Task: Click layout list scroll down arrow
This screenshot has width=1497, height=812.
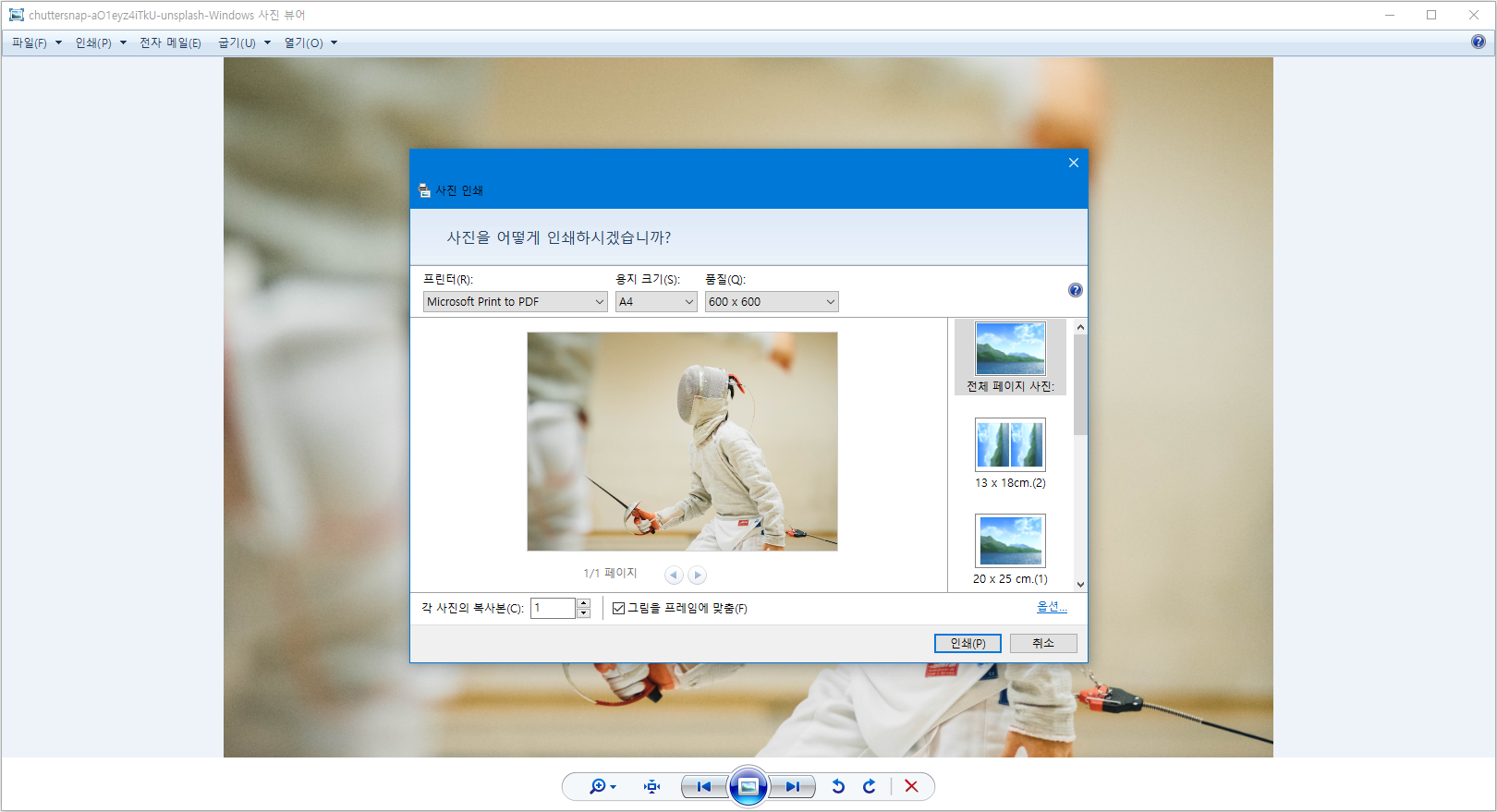Action: click(1080, 584)
